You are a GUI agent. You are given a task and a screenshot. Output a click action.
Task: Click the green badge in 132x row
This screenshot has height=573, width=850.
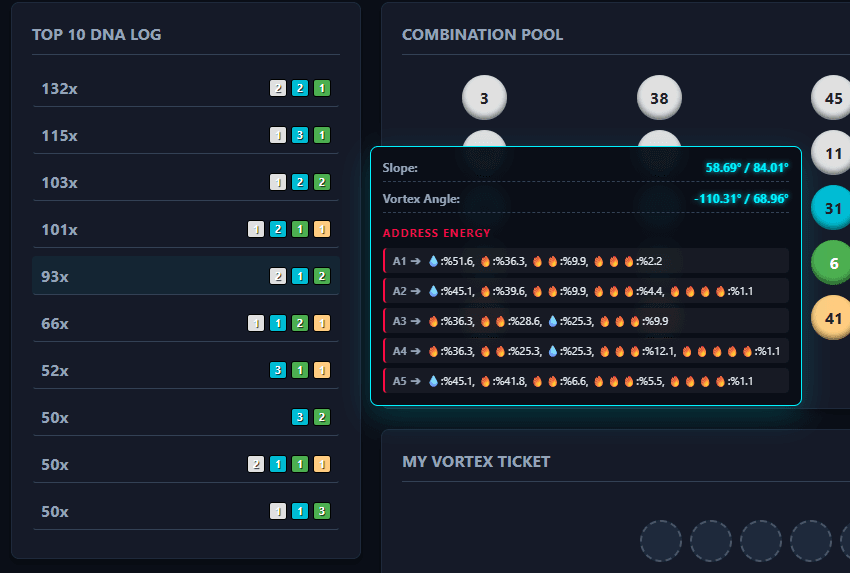coord(322,88)
